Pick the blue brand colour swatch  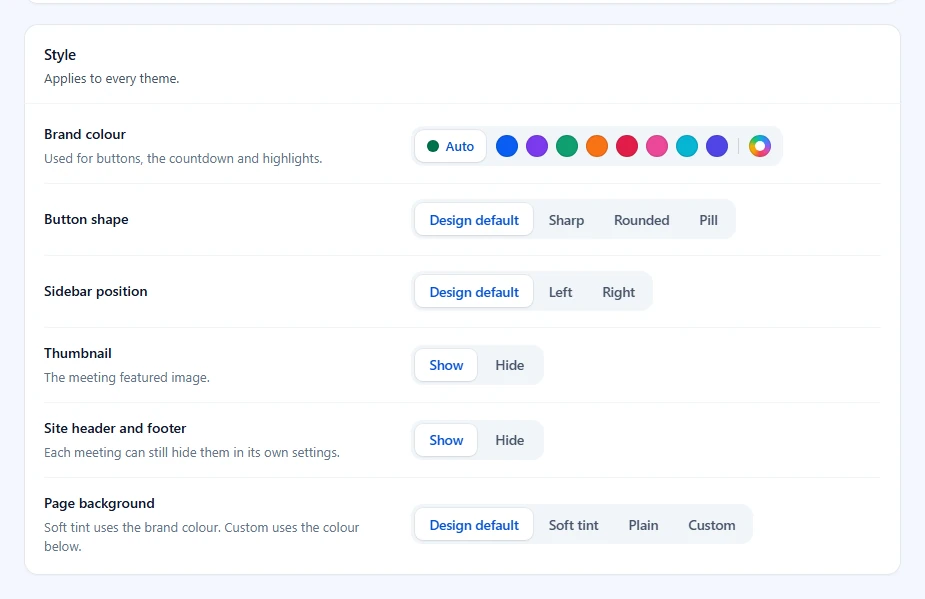[x=507, y=146]
